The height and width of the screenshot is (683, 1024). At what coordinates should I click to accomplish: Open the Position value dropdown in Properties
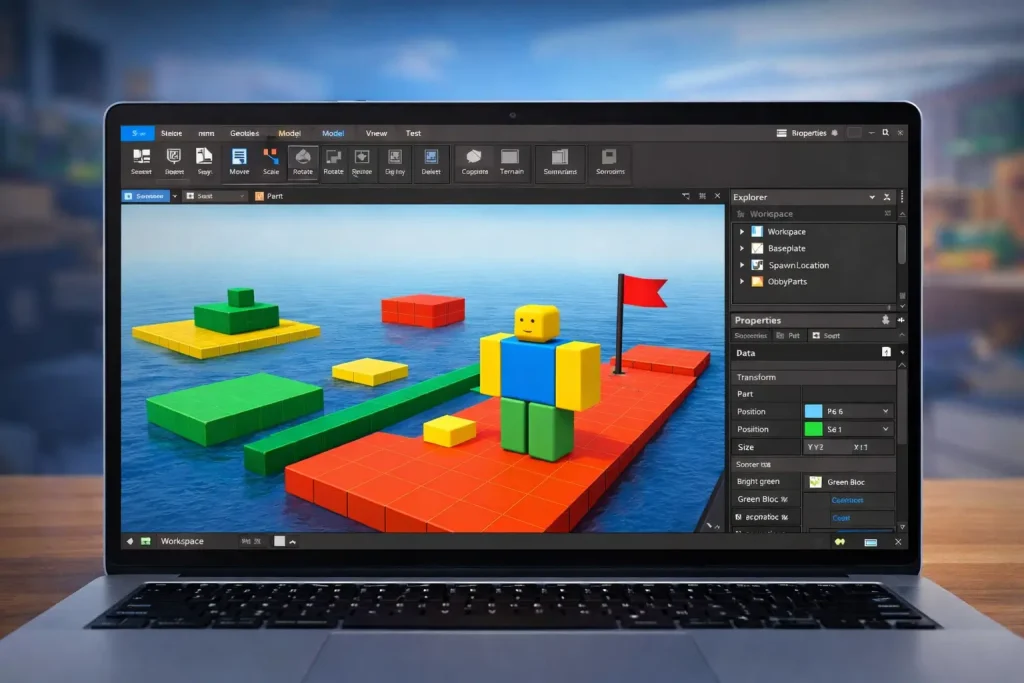coord(885,410)
